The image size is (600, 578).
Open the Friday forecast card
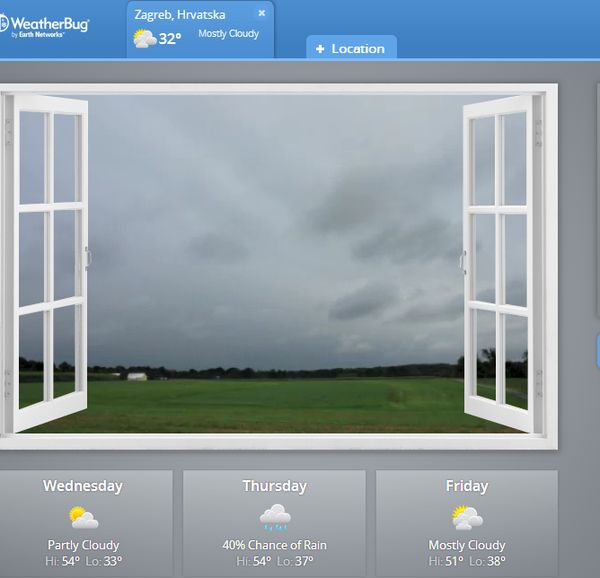[x=467, y=524]
